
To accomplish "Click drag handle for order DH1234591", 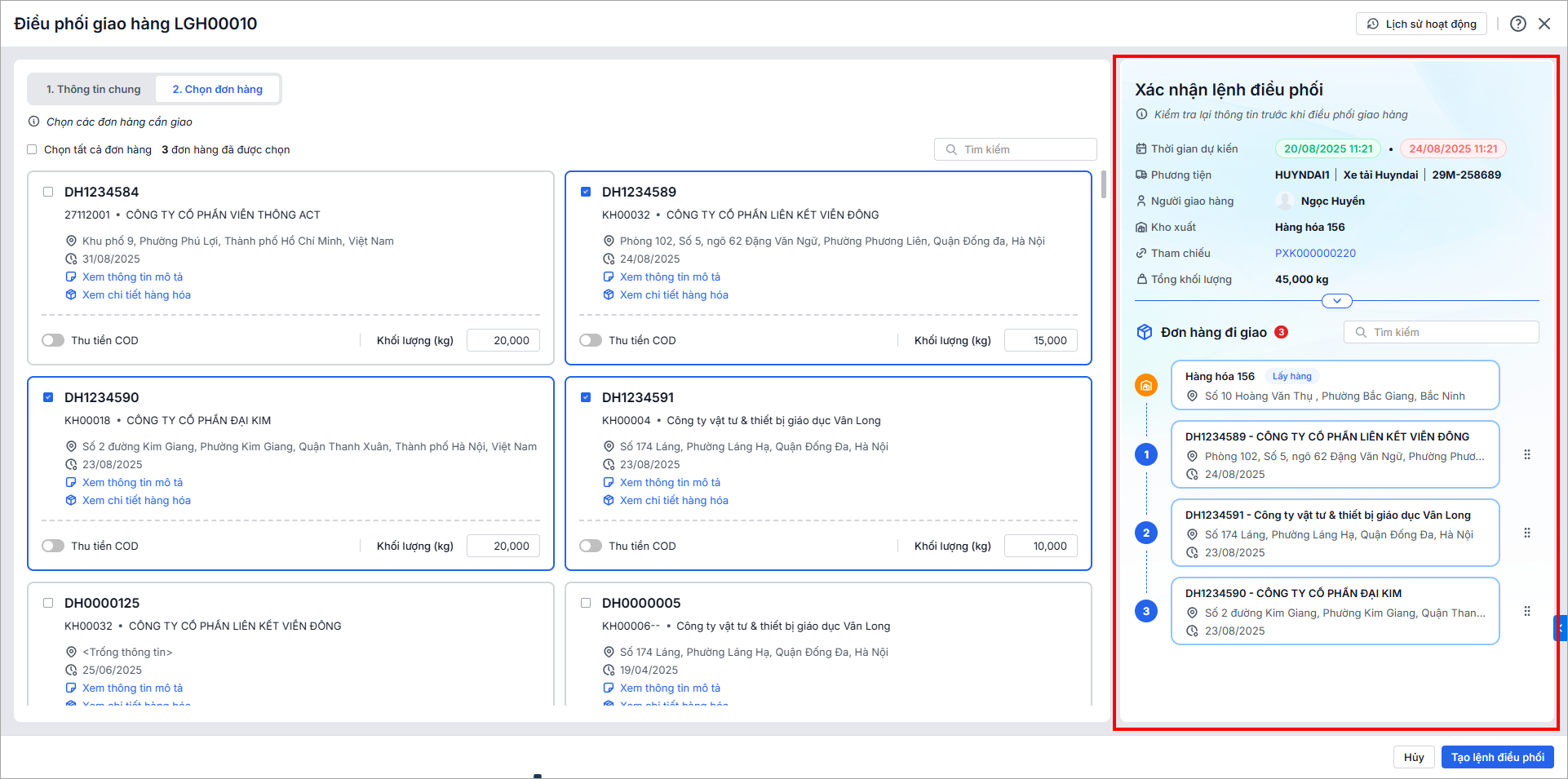I will 1527,533.
